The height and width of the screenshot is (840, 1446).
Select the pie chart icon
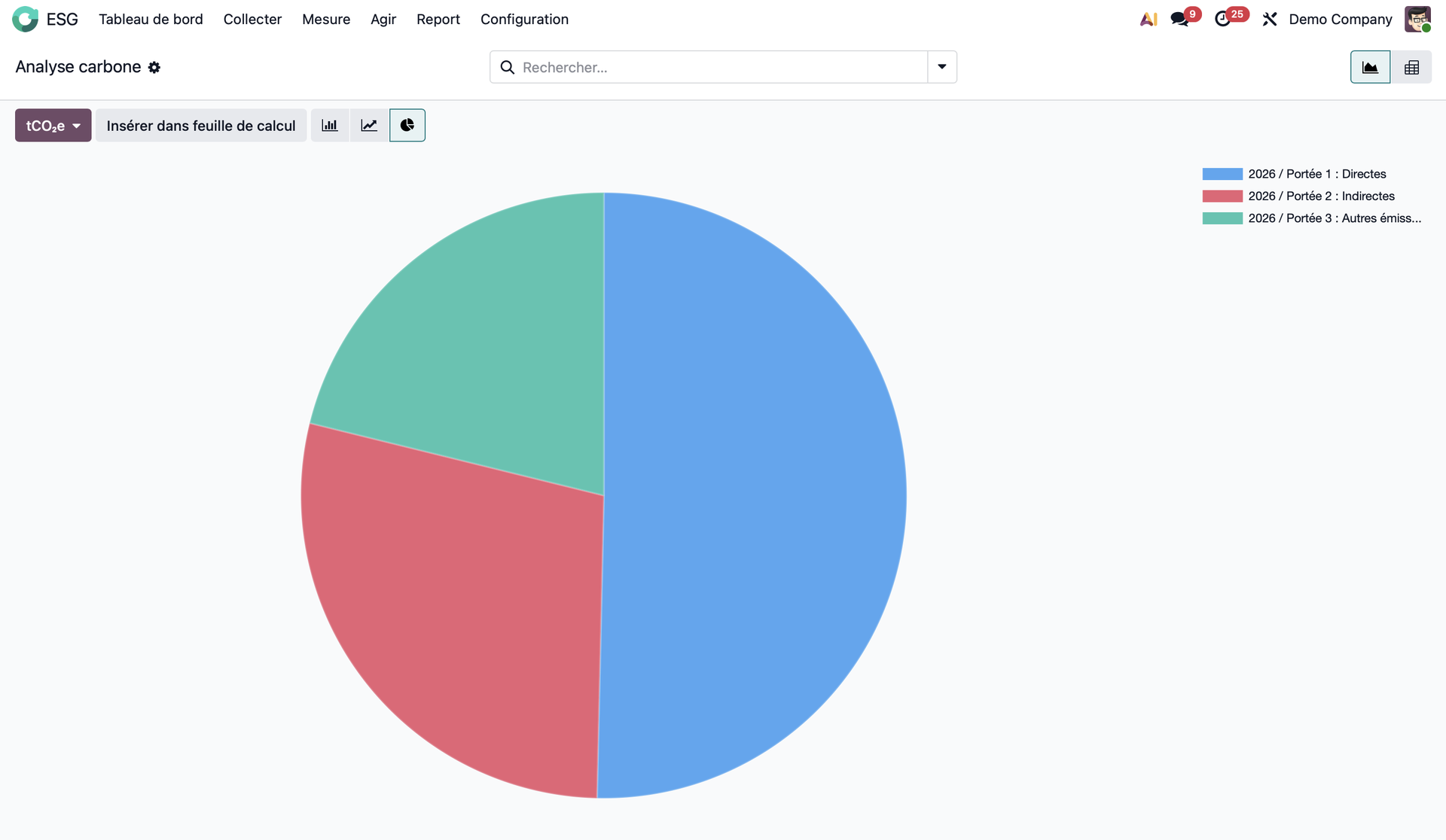click(407, 125)
